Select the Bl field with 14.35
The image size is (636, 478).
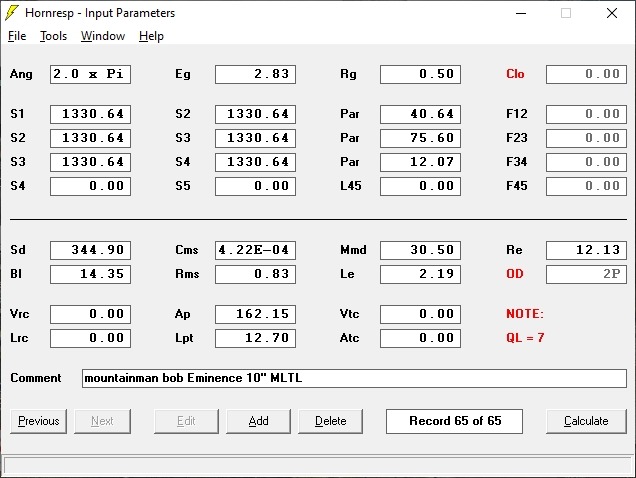90,274
